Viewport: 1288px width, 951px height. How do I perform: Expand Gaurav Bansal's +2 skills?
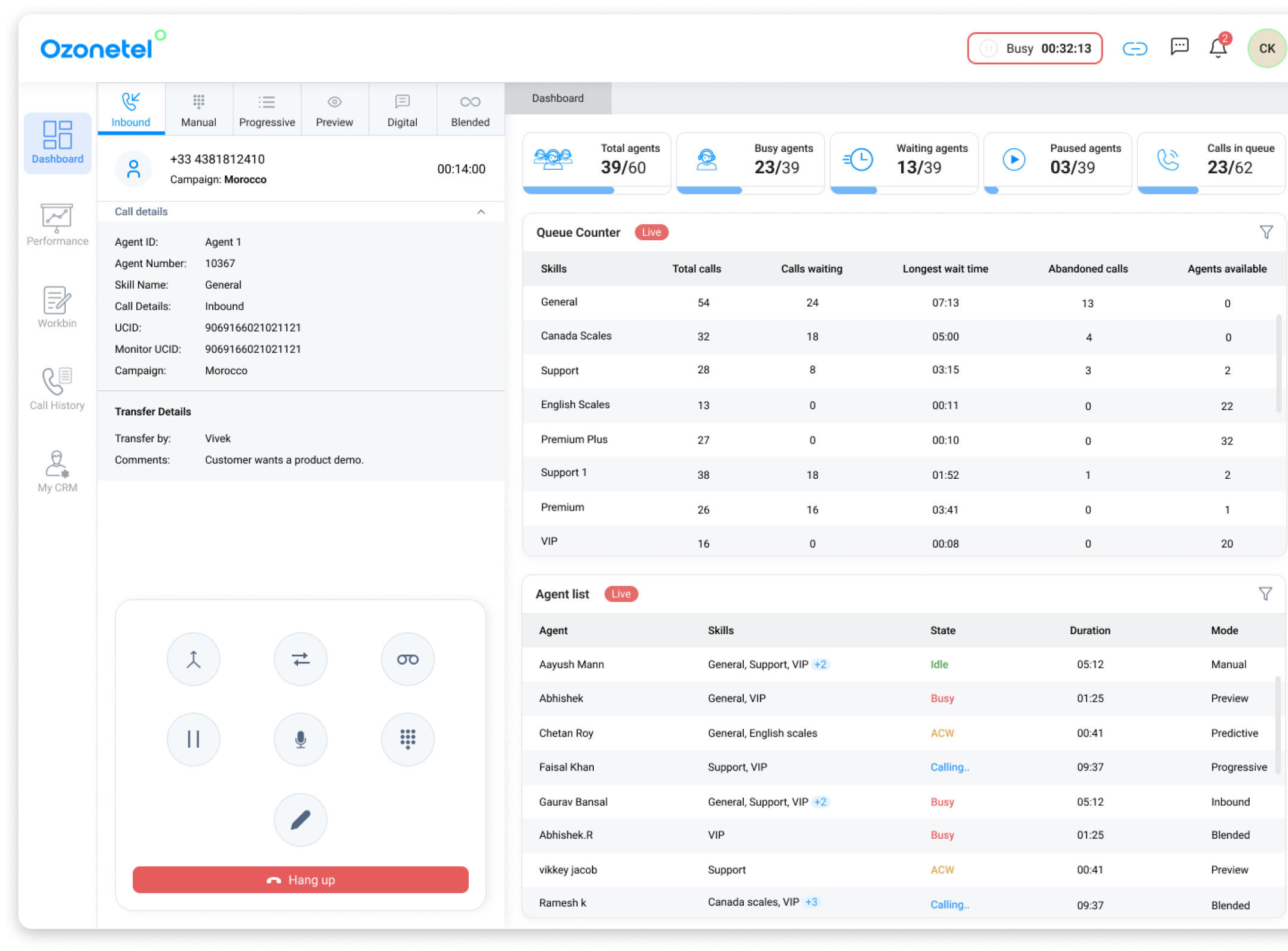[820, 802]
